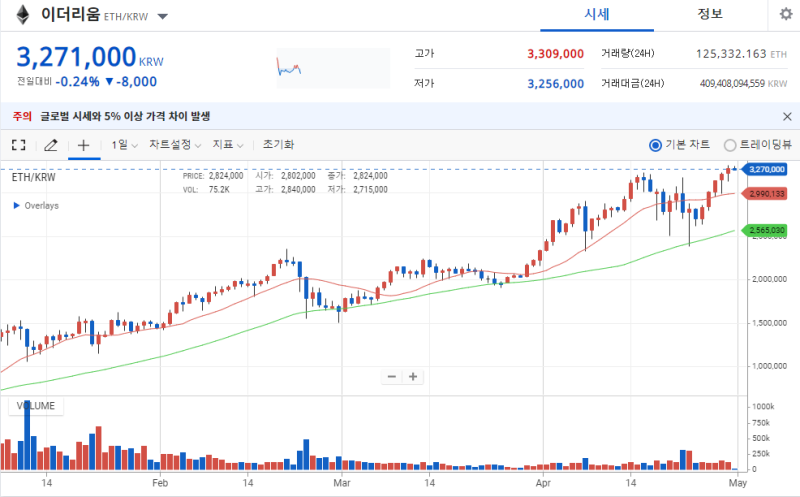Screen dimensions: 800x497
Task: Switch to the 정보 tab
Action: (x=710, y=15)
